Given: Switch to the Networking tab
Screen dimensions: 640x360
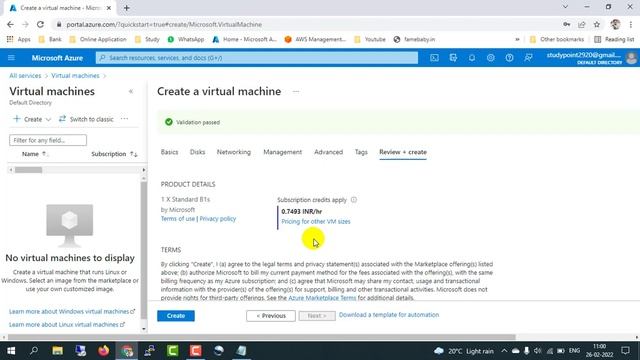Looking at the screenshot, I should pyautogui.click(x=233, y=152).
